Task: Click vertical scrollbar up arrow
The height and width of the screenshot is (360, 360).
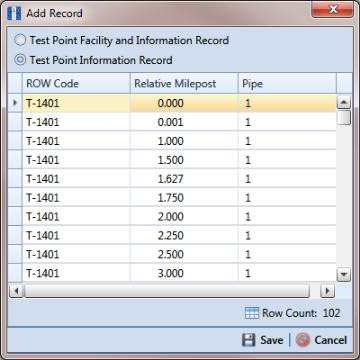Action: 344,102
